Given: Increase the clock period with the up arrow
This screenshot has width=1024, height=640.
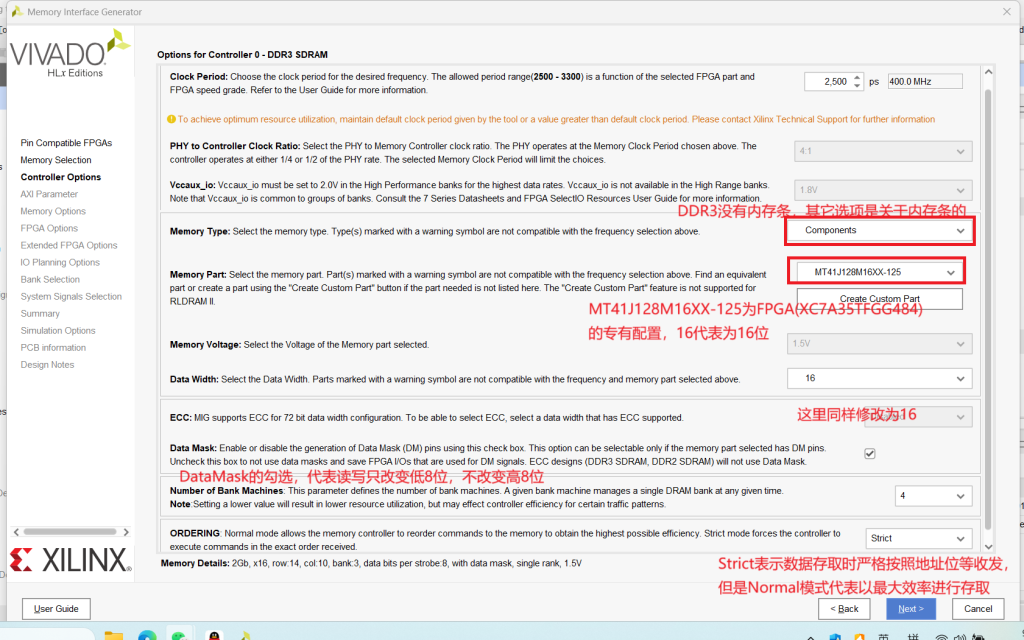Looking at the screenshot, I should [x=857, y=77].
